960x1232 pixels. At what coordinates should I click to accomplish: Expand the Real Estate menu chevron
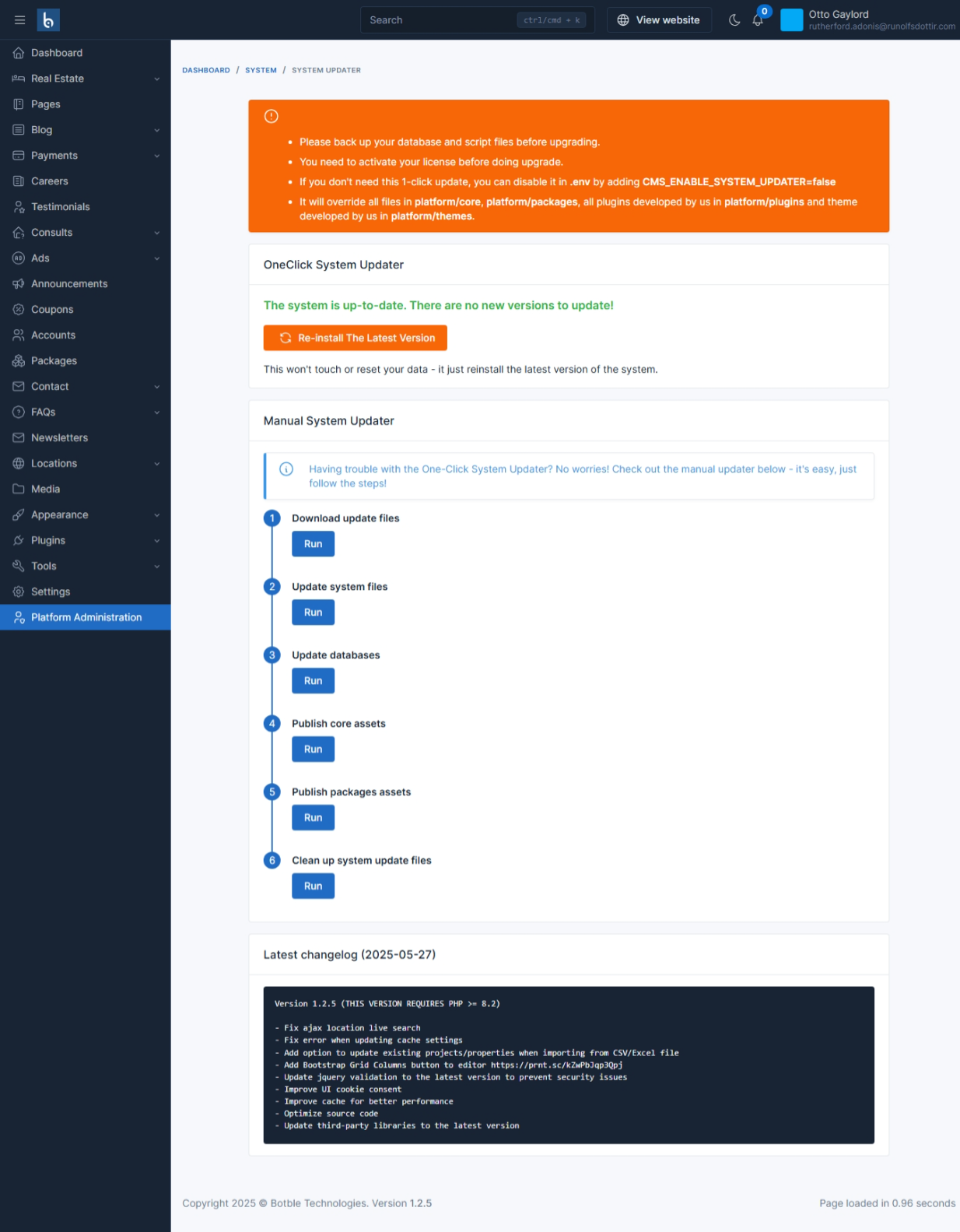pyautogui.click(x=157, y=79)
